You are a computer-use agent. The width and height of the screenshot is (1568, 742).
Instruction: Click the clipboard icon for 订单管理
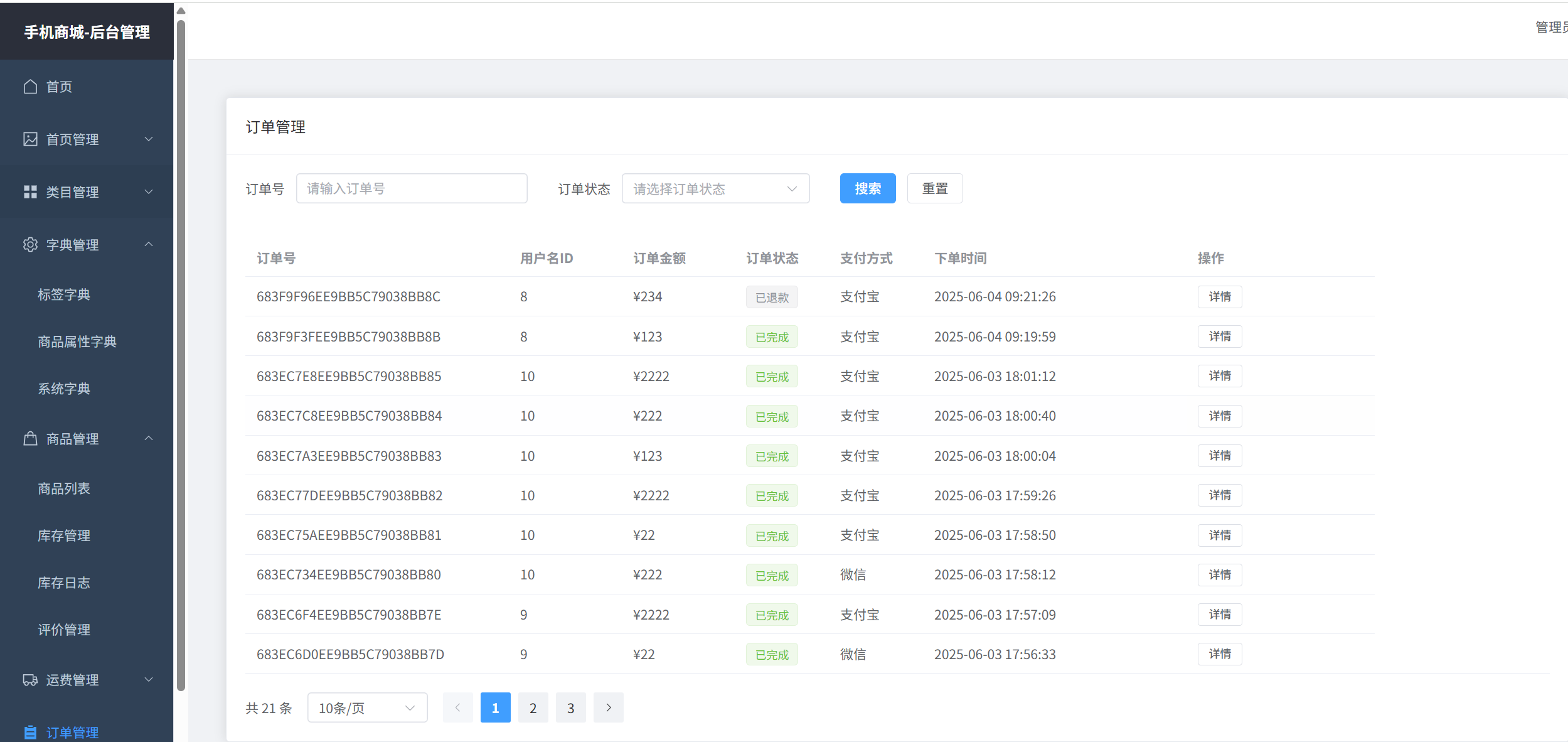click(30, 732)
